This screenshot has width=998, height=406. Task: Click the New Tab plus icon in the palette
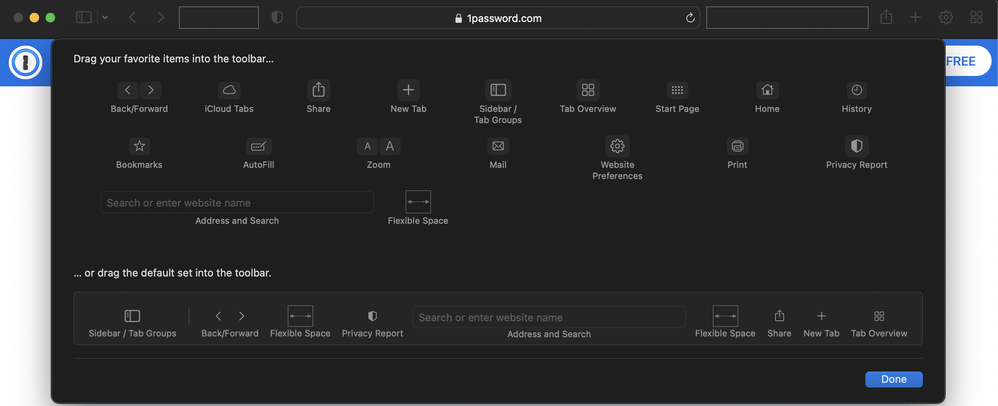tap(408, 90)
